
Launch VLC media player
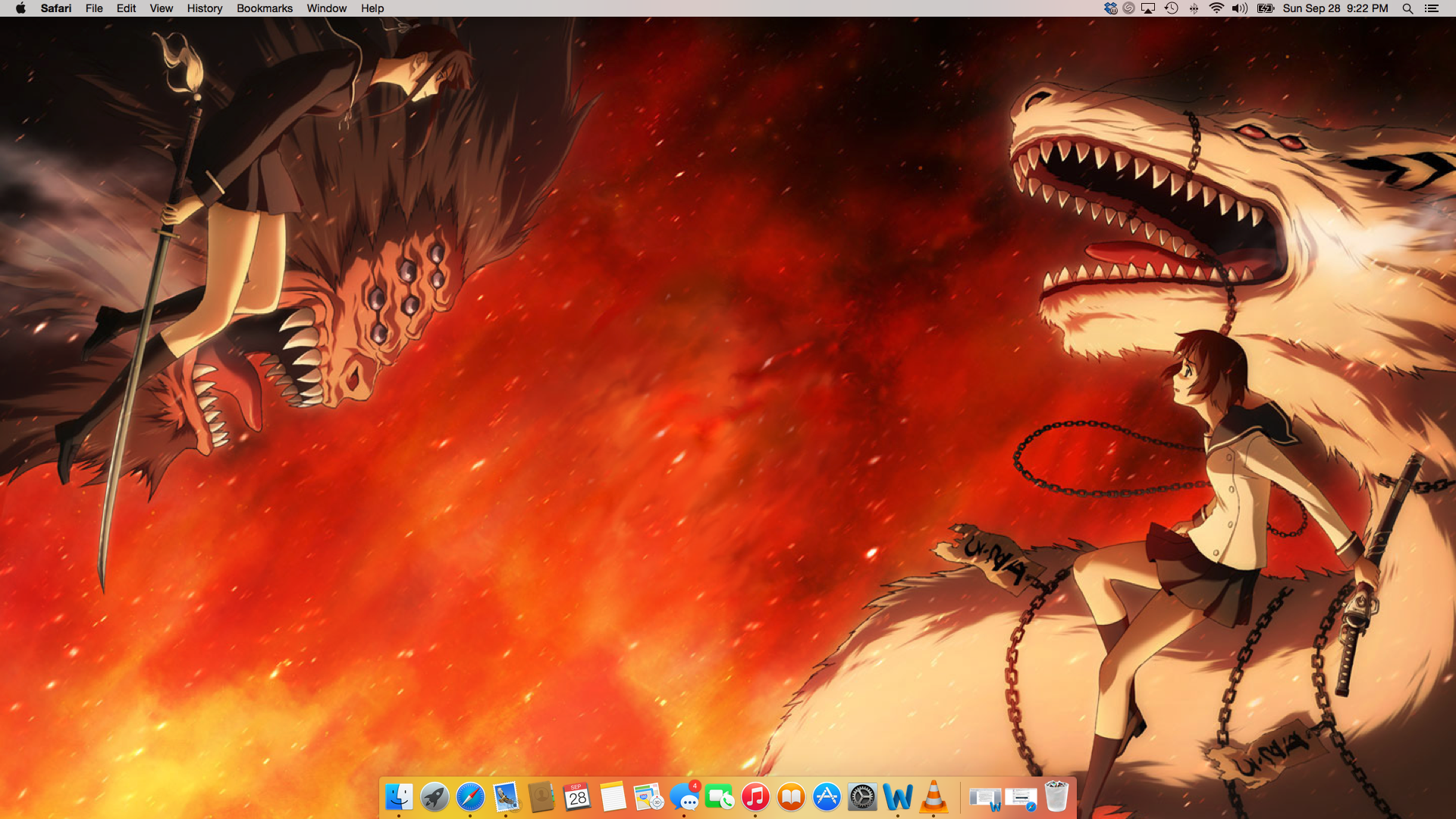coord(934,797)
